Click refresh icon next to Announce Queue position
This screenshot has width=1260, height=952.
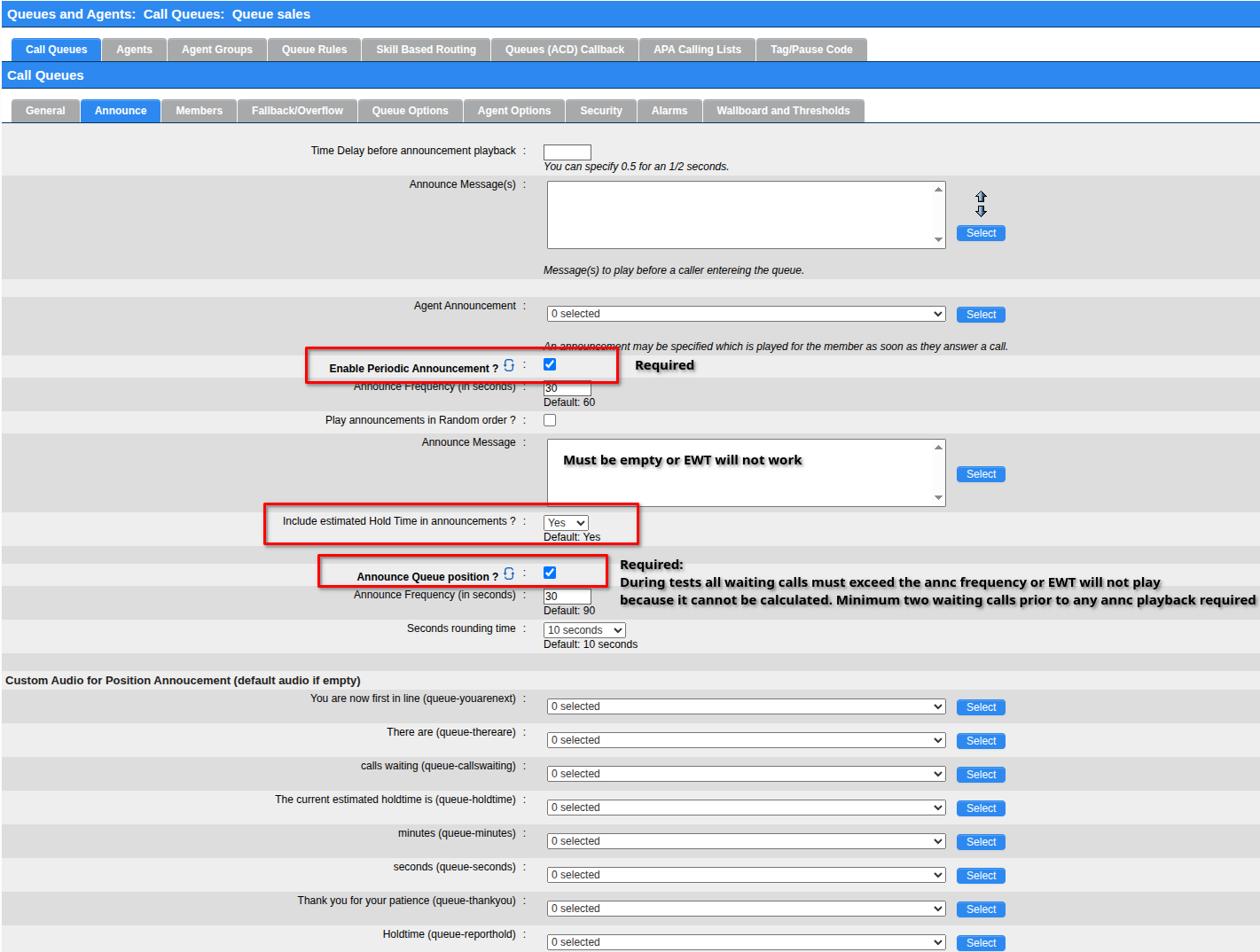(x=509, y=574)
